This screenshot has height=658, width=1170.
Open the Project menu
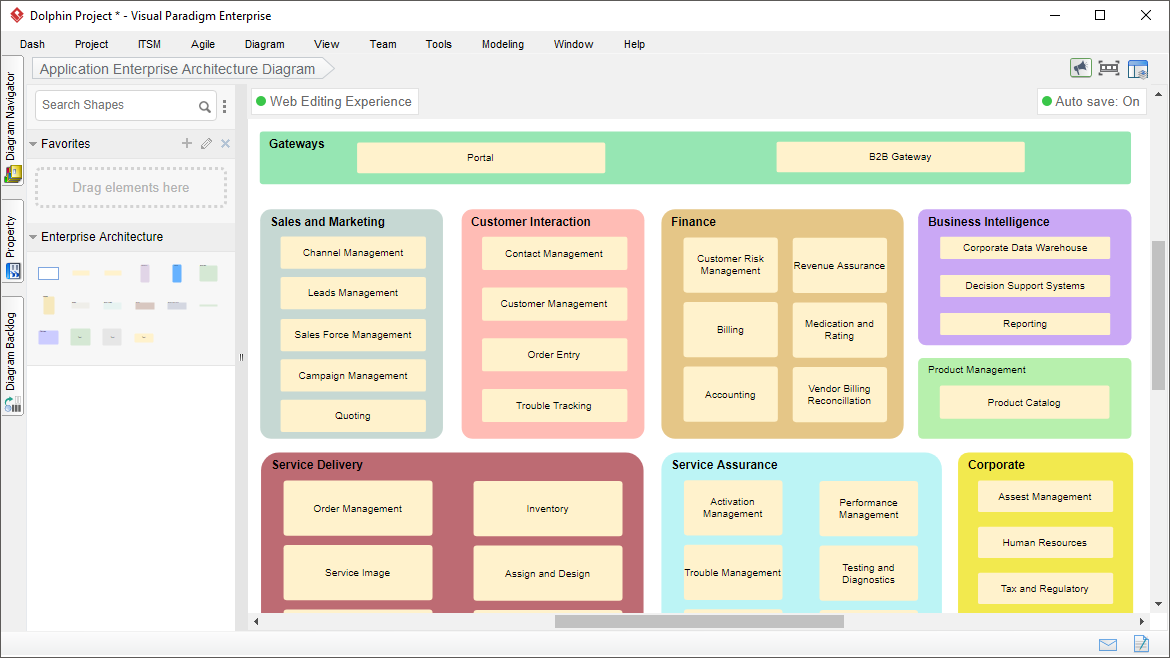91,44
